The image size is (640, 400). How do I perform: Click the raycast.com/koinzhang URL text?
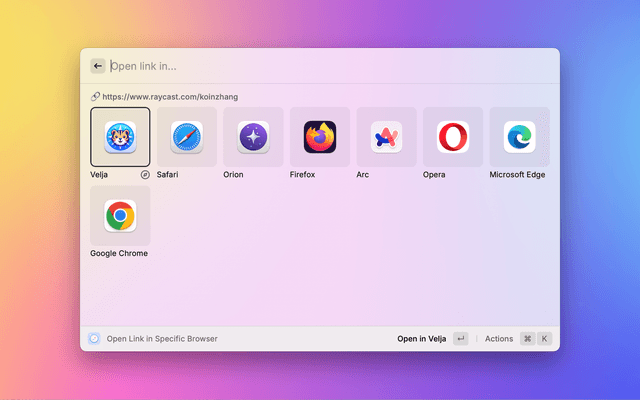click(x=170, y=97)
